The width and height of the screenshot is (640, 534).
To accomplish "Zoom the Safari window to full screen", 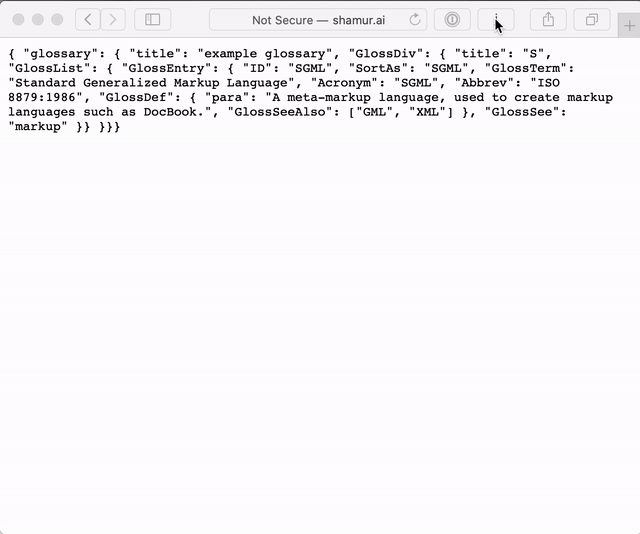I will [57, 20].
